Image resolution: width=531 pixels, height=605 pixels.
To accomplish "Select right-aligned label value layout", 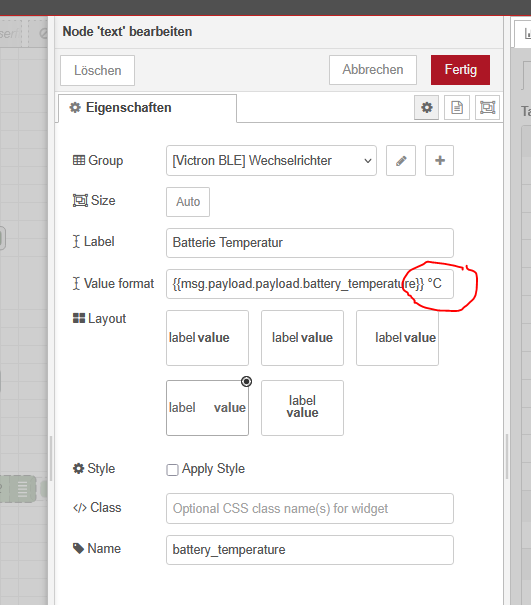I will point(397,338).
